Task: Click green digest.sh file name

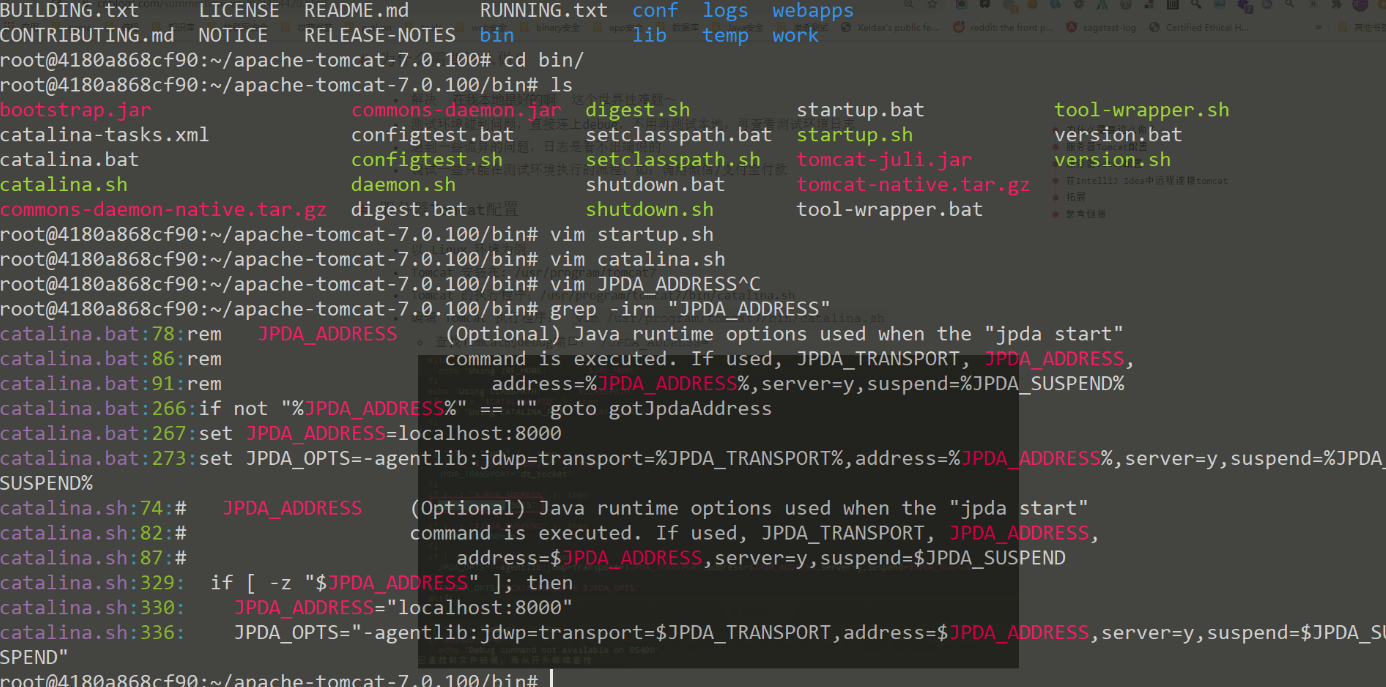Action: click(638, 110)
